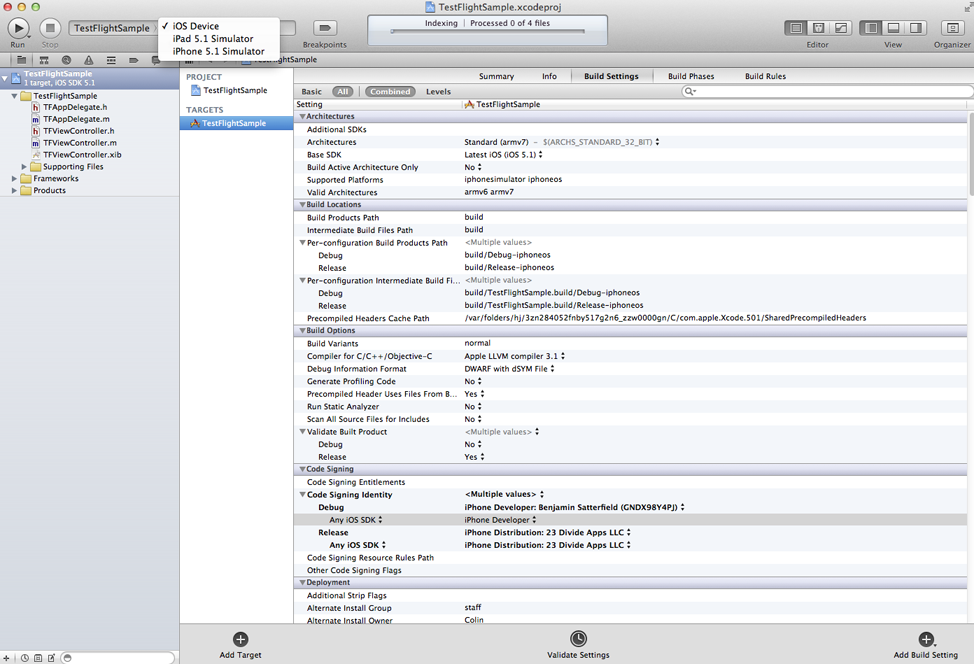The image size is (974, 664).
Task: Select the Combined view filter
Action: 390,92
